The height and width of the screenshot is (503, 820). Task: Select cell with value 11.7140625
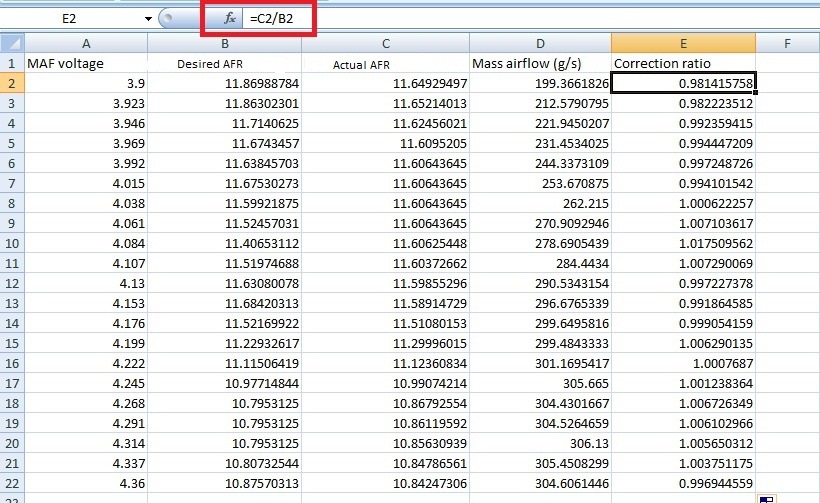[x=224, y=123]
